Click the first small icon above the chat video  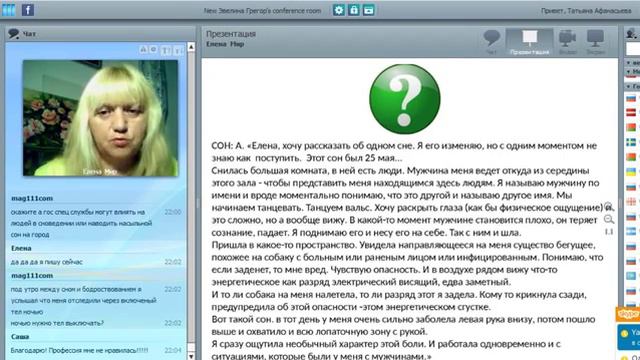[x=143, y=49]
